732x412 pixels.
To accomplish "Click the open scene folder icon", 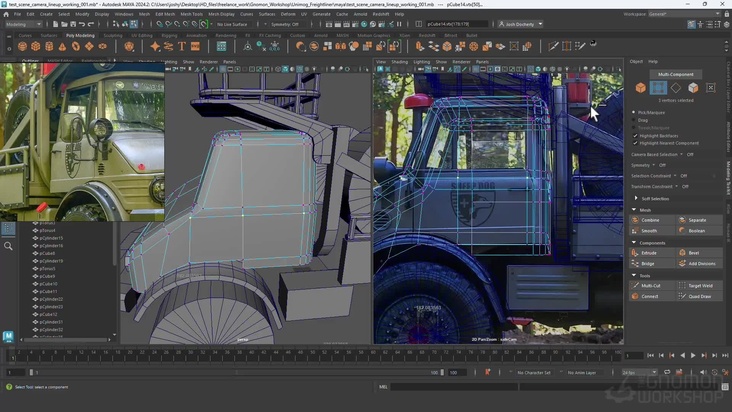I will (64, 24).
